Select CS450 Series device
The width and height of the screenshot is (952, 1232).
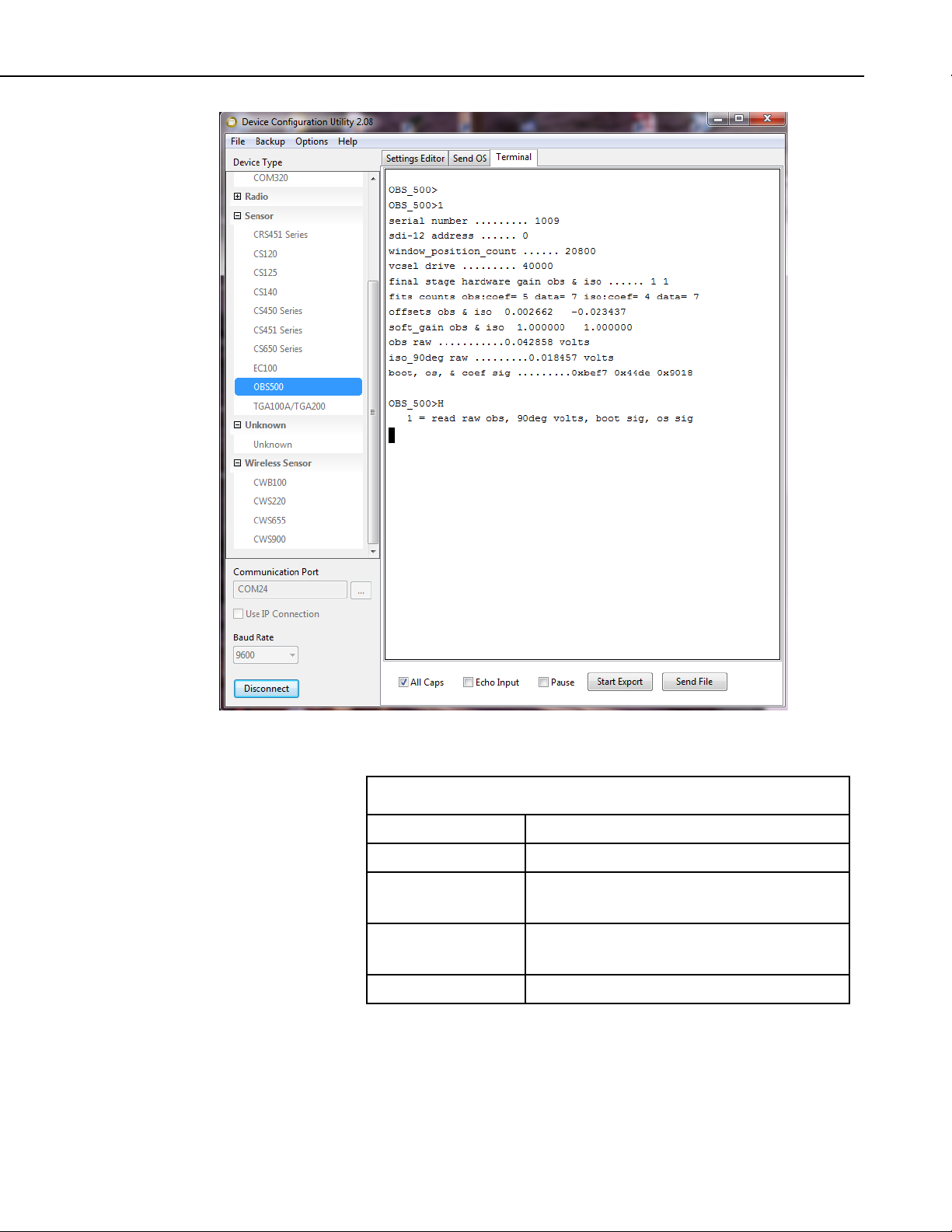[x=277, y=311]
